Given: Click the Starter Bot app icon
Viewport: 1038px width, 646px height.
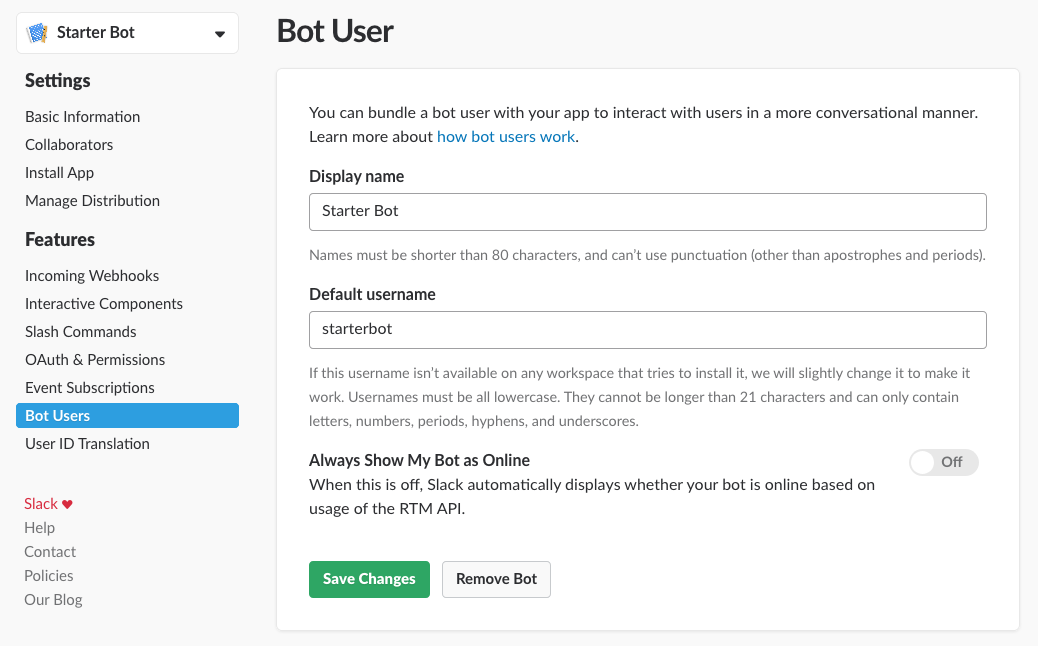Looking at the screenshot, I should pyautogui.click(x=39, y=32).
